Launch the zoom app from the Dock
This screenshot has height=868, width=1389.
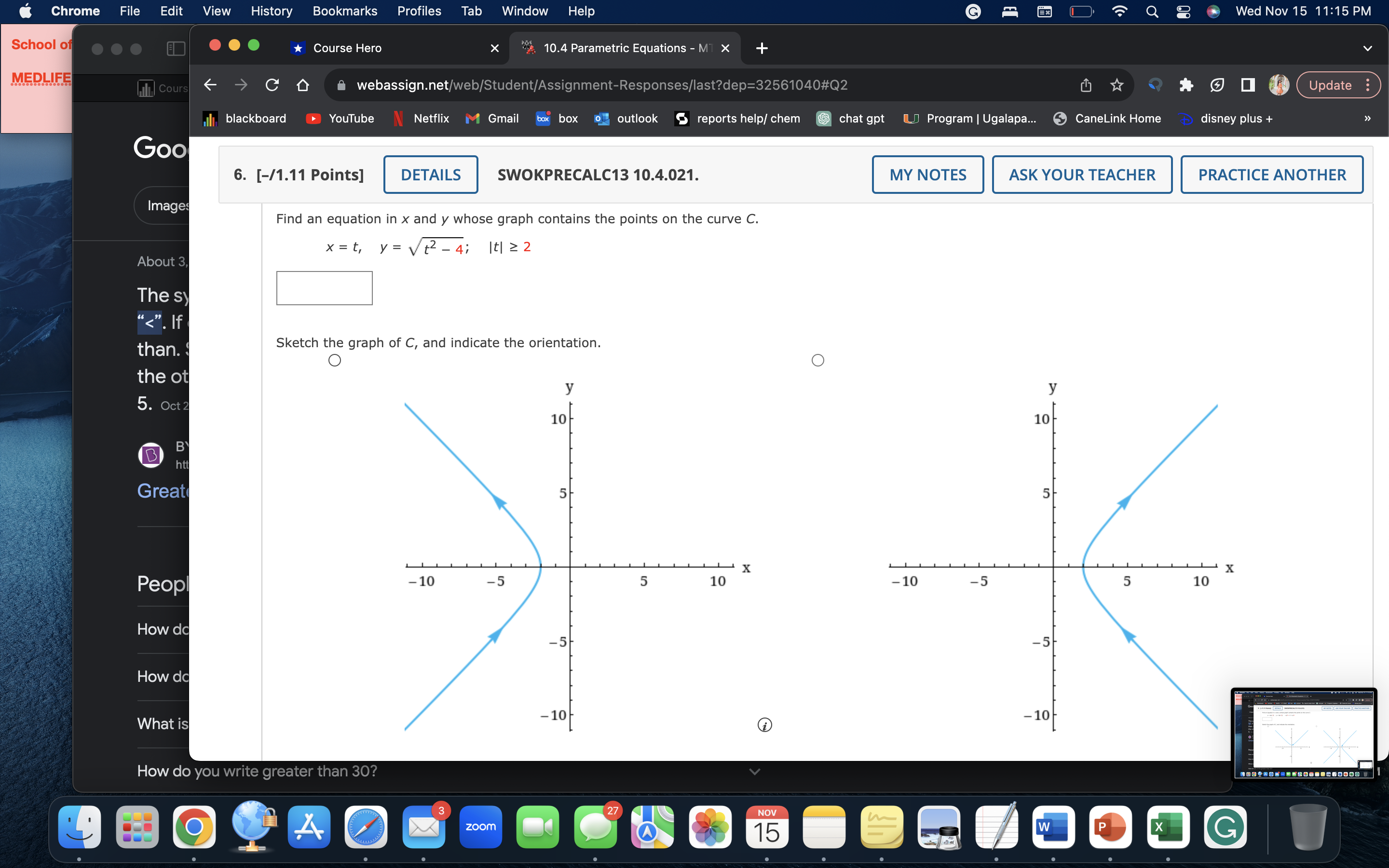click(x=480, y=826)
